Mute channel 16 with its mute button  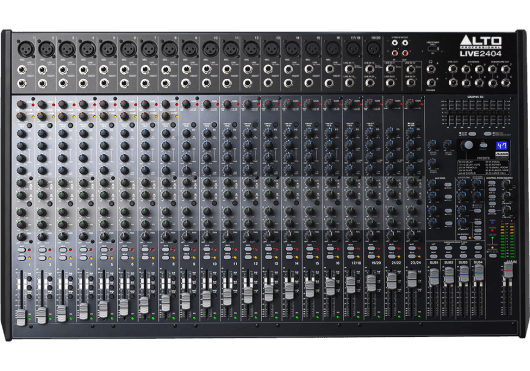pyautogui.click(x=331, y=249)
